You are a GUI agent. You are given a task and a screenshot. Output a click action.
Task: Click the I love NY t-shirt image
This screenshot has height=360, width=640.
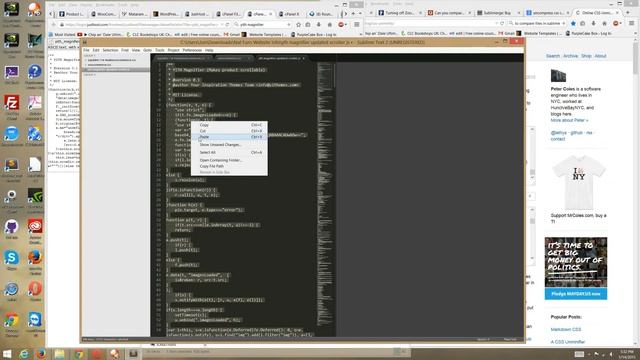(578, 182)
